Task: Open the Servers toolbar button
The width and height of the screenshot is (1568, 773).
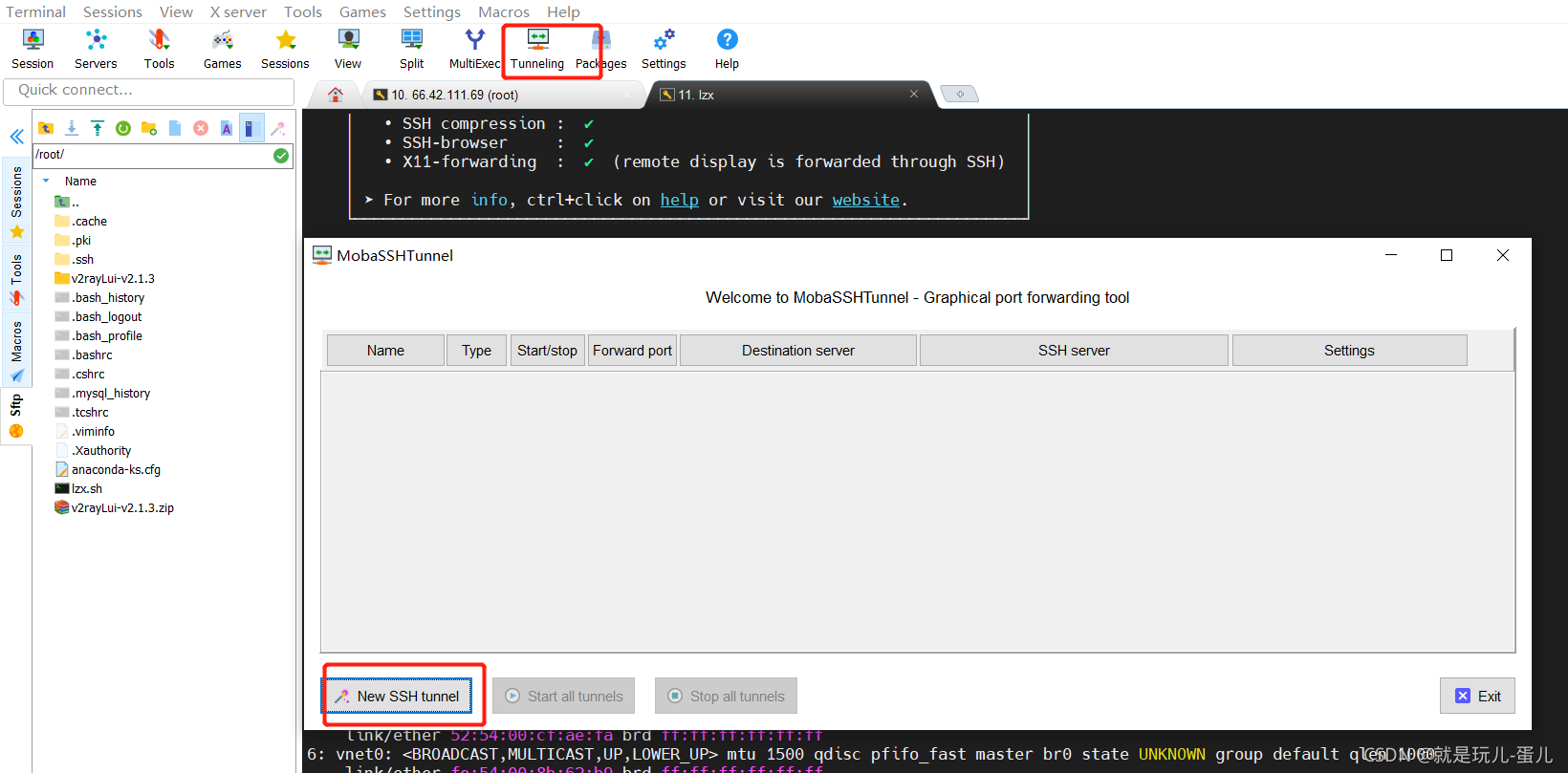Action: [96, 49]
